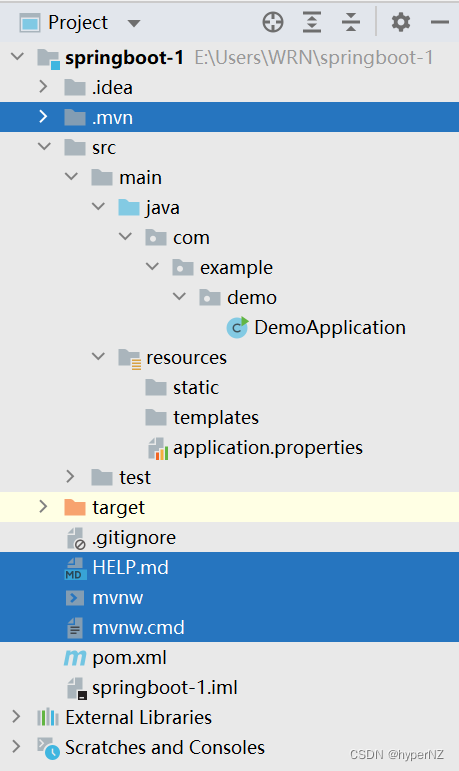Expand the .idea folder chevron
Viewport: 459px width, 771px height.
[43, 87]
